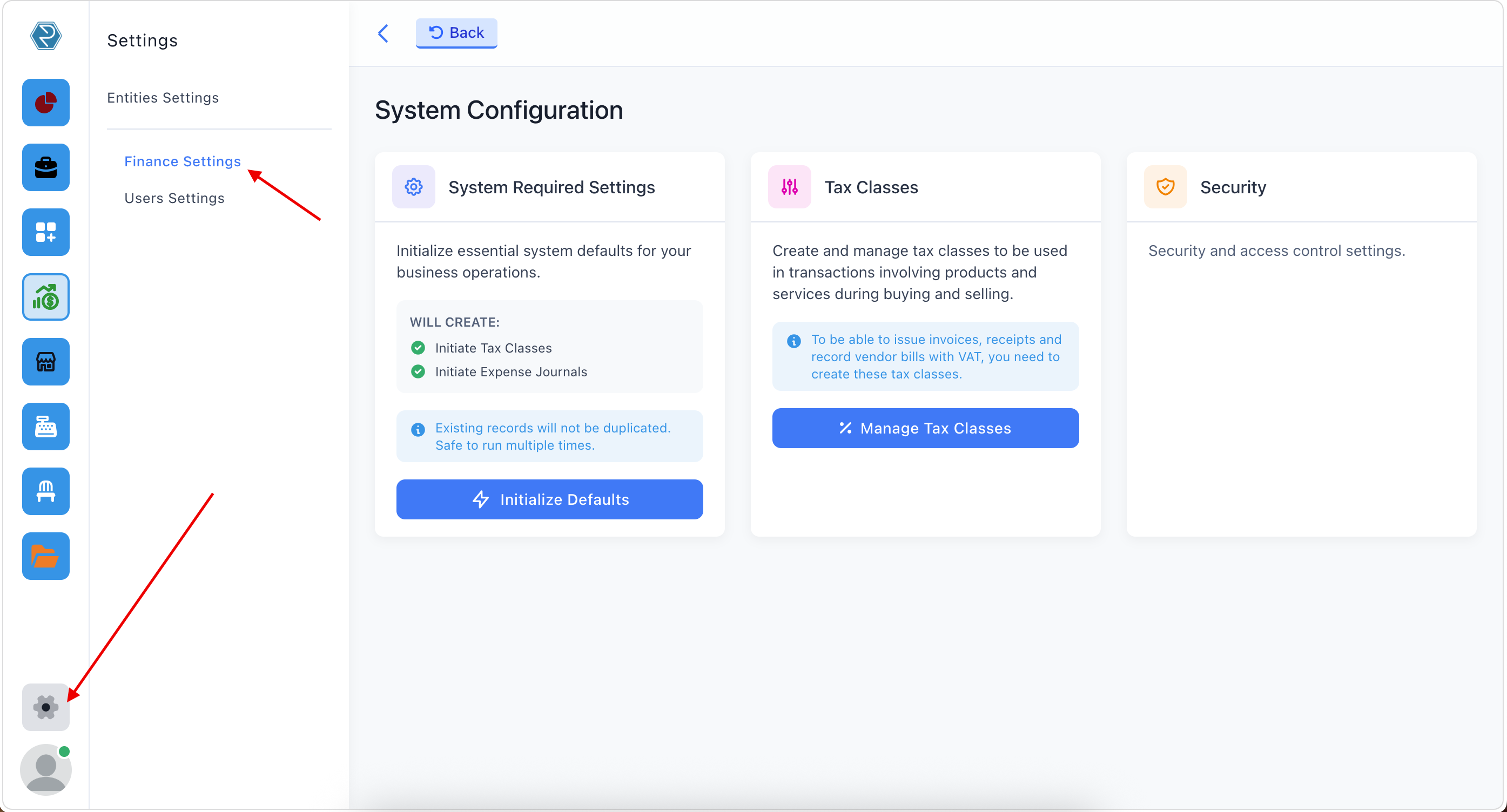Select the briefcase workspace icon in sidebar

pyautogui.click(x=45, y=167)
